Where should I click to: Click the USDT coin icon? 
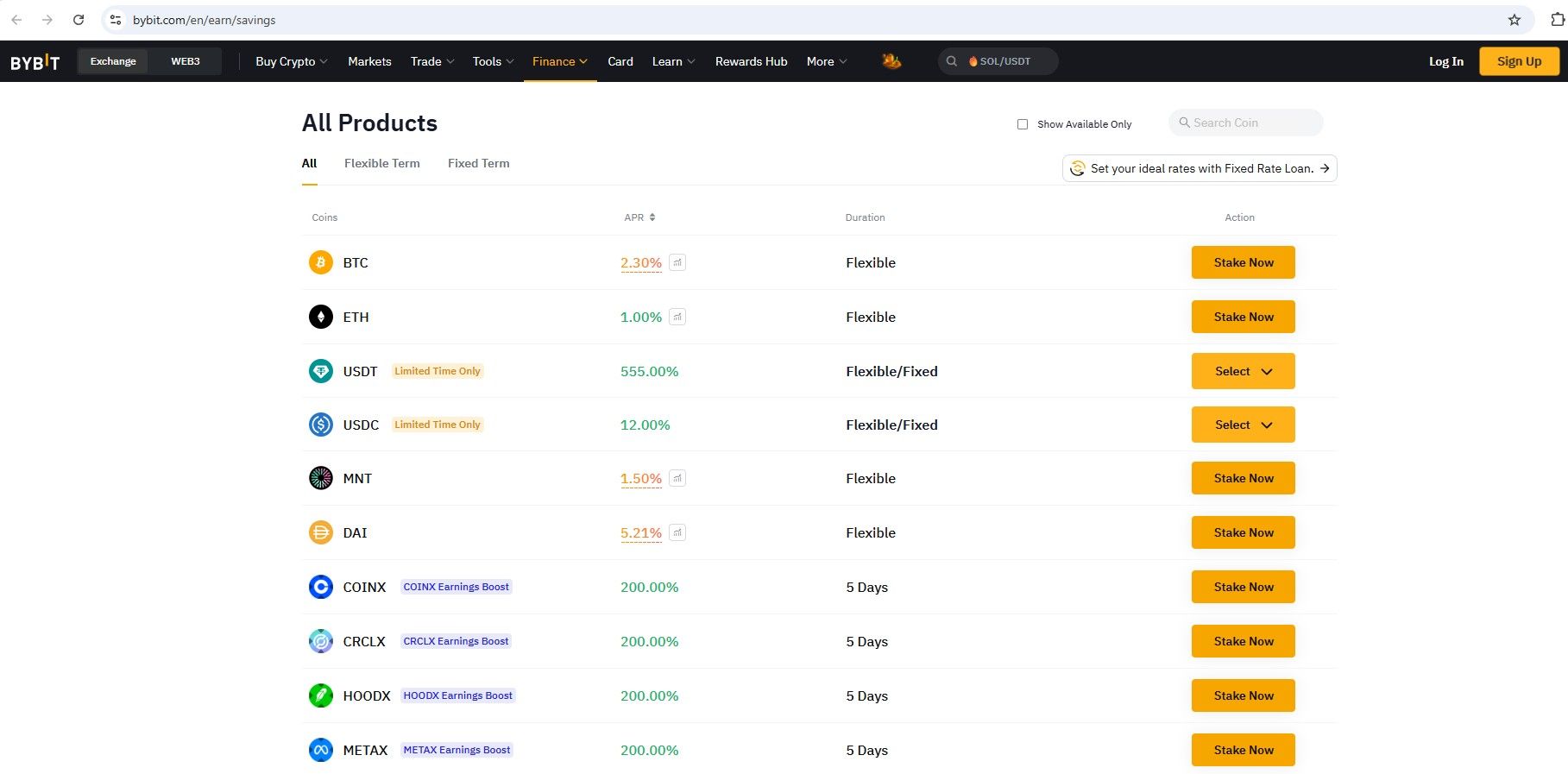[321, 371]
